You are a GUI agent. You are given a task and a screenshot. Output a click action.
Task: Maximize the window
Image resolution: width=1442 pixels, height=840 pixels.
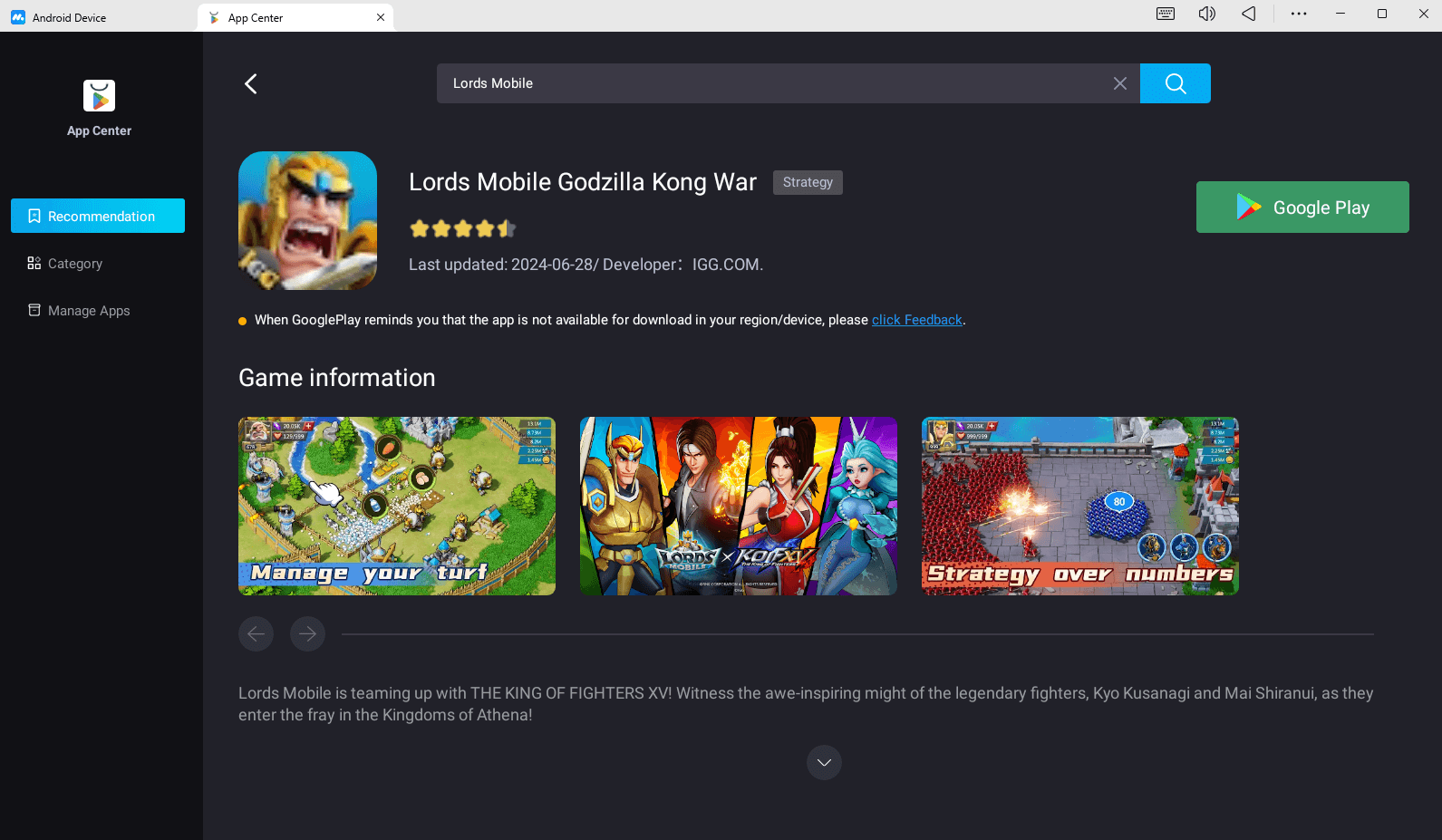point(1382,14)
